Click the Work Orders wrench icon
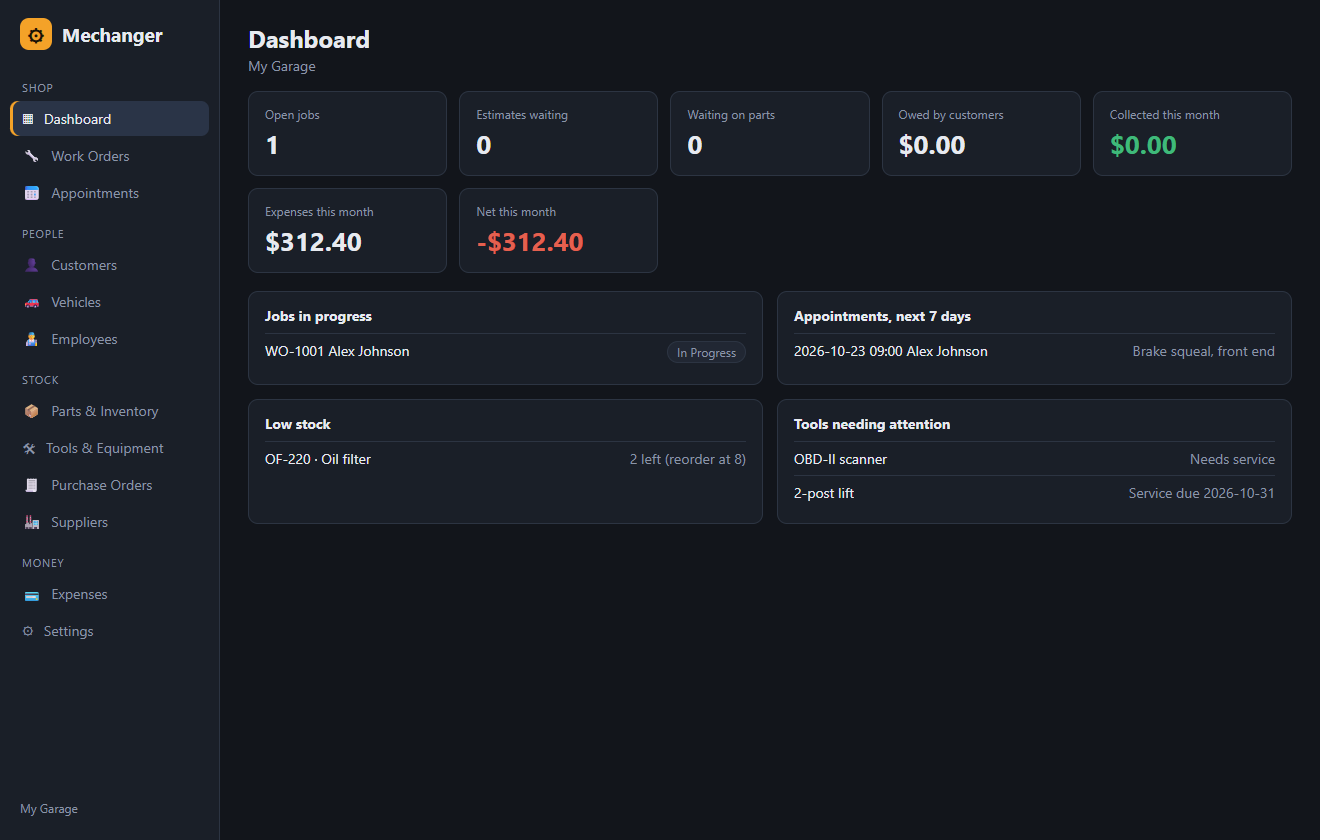The height and width of the screenshot is (840, 1320). pos(31,156)
